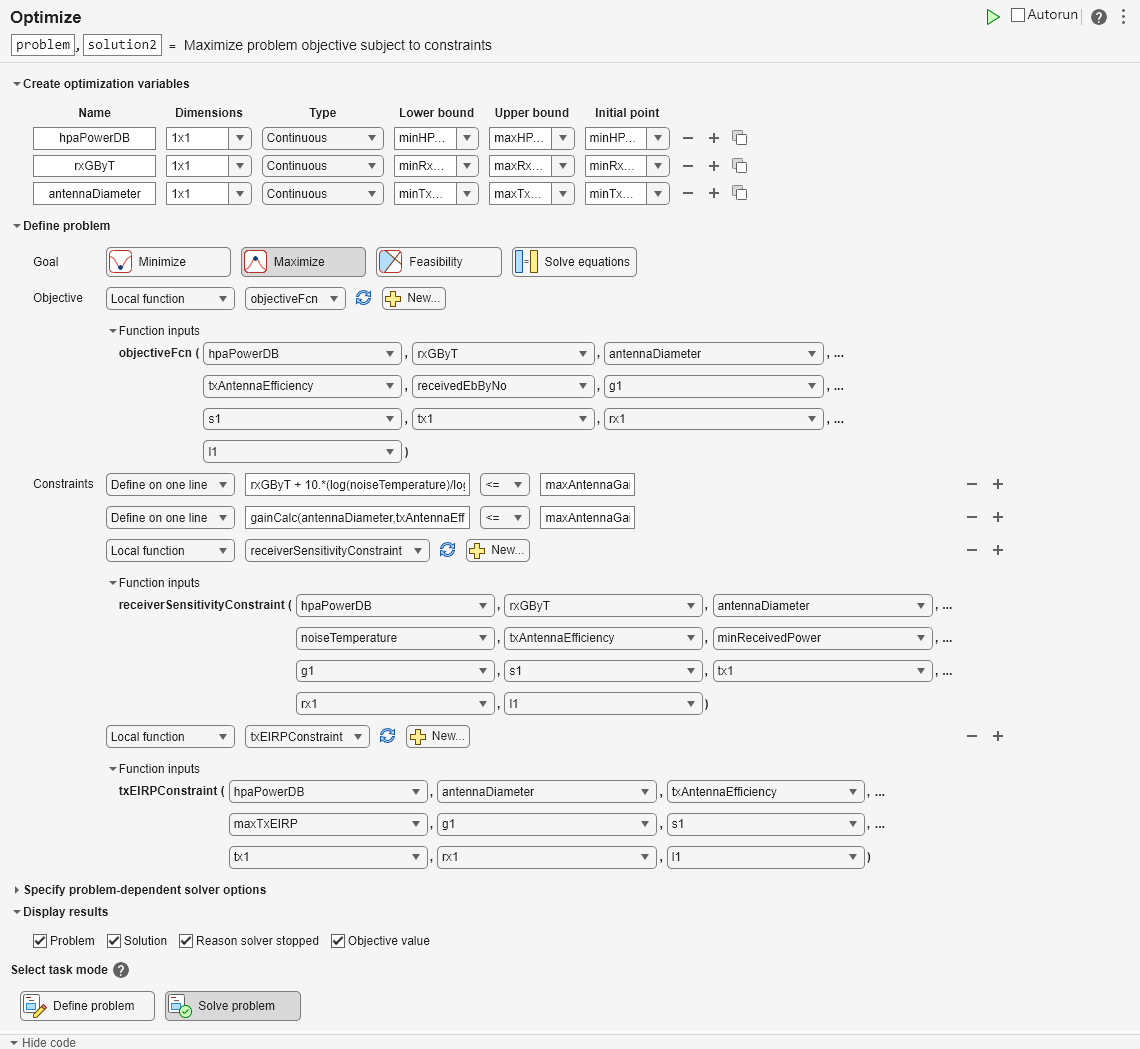The image size is (1140, 1049).
Task: Refresh the objectiveFcn local function list
Action: [x=364, y=298]
